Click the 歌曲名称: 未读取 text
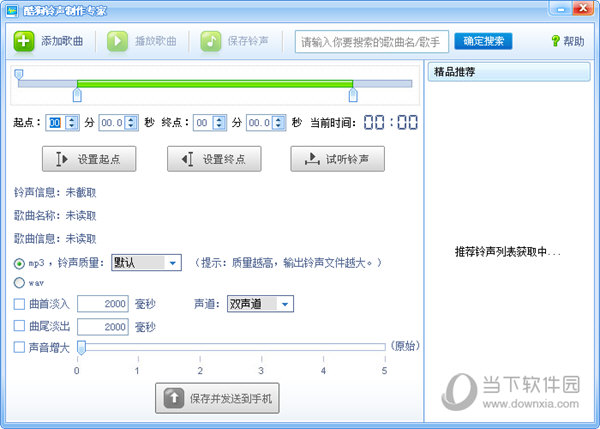The width and height of the screenshot is (600, 429). point(55,215)
